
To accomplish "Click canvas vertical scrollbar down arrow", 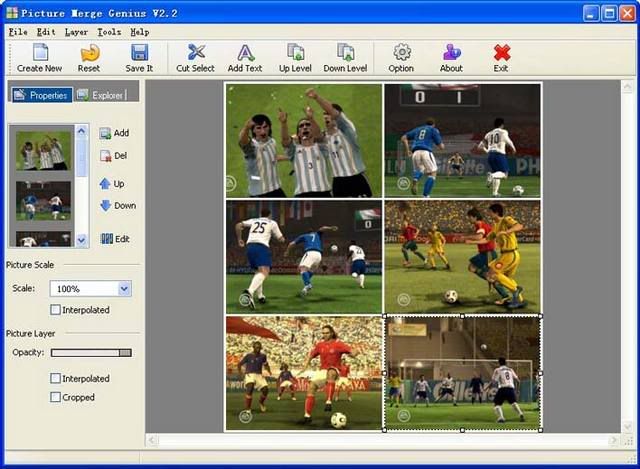I will point(627,427).
